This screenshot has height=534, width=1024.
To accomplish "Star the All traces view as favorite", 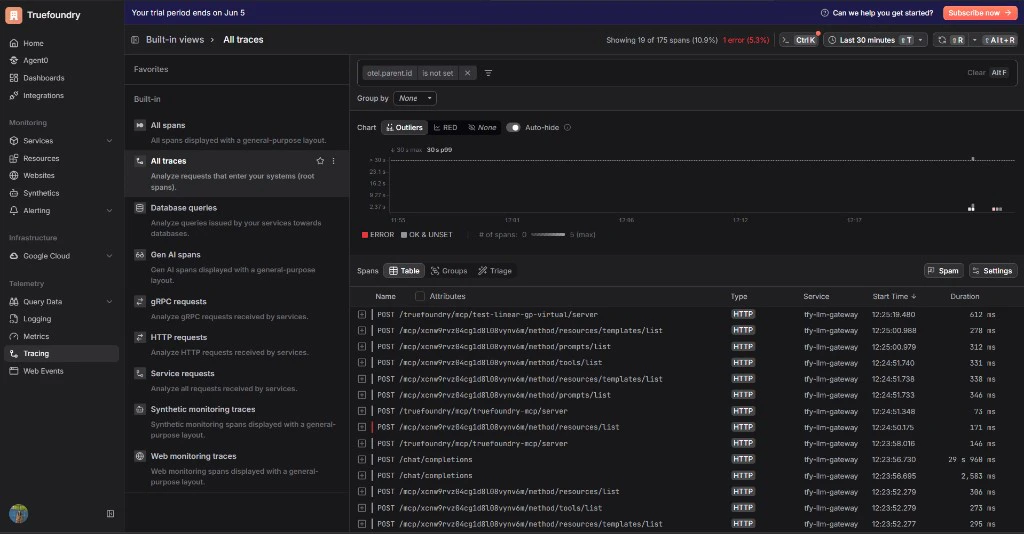I will coord(320,161).
